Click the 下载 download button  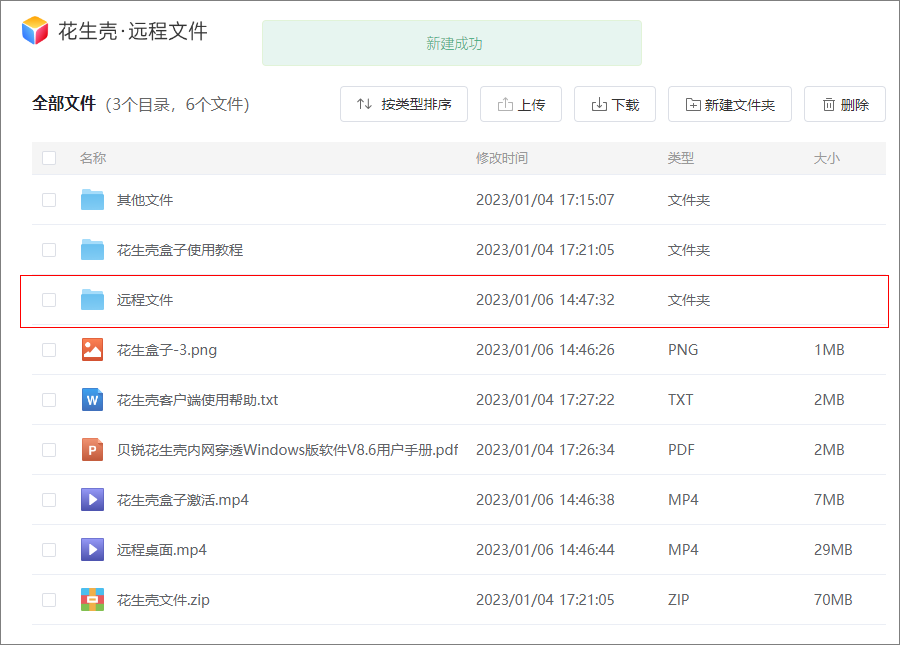(615, 104)
